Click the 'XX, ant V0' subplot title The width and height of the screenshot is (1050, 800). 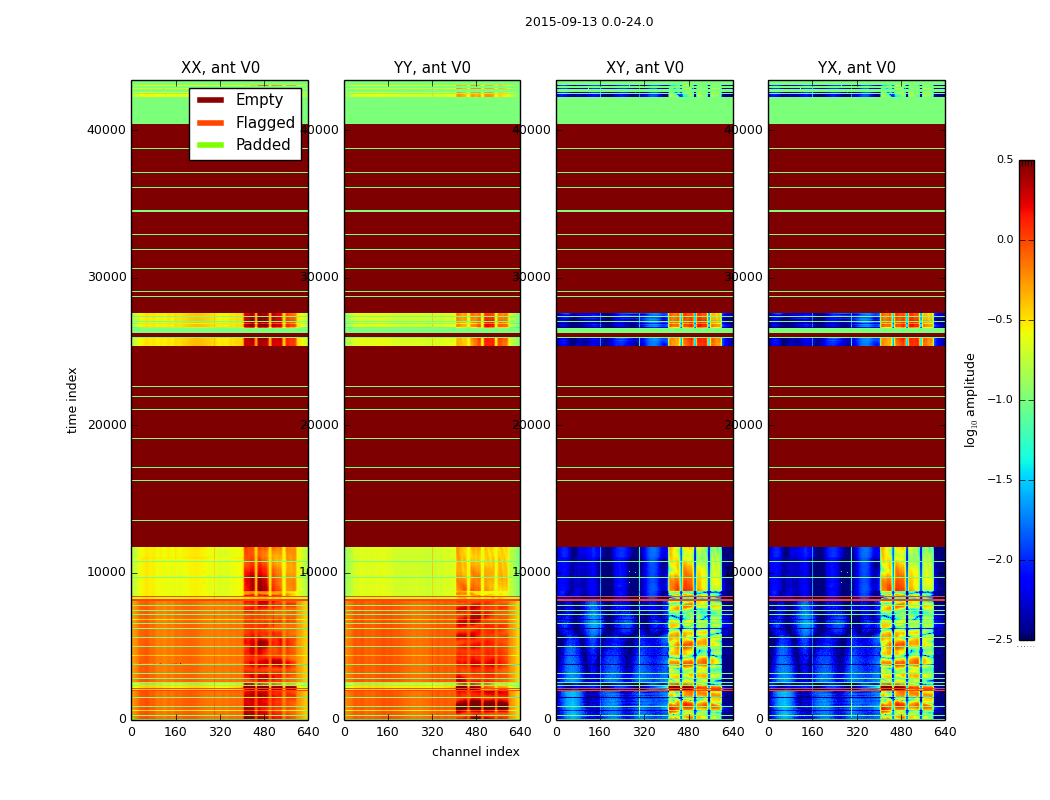tap(220, 68)
